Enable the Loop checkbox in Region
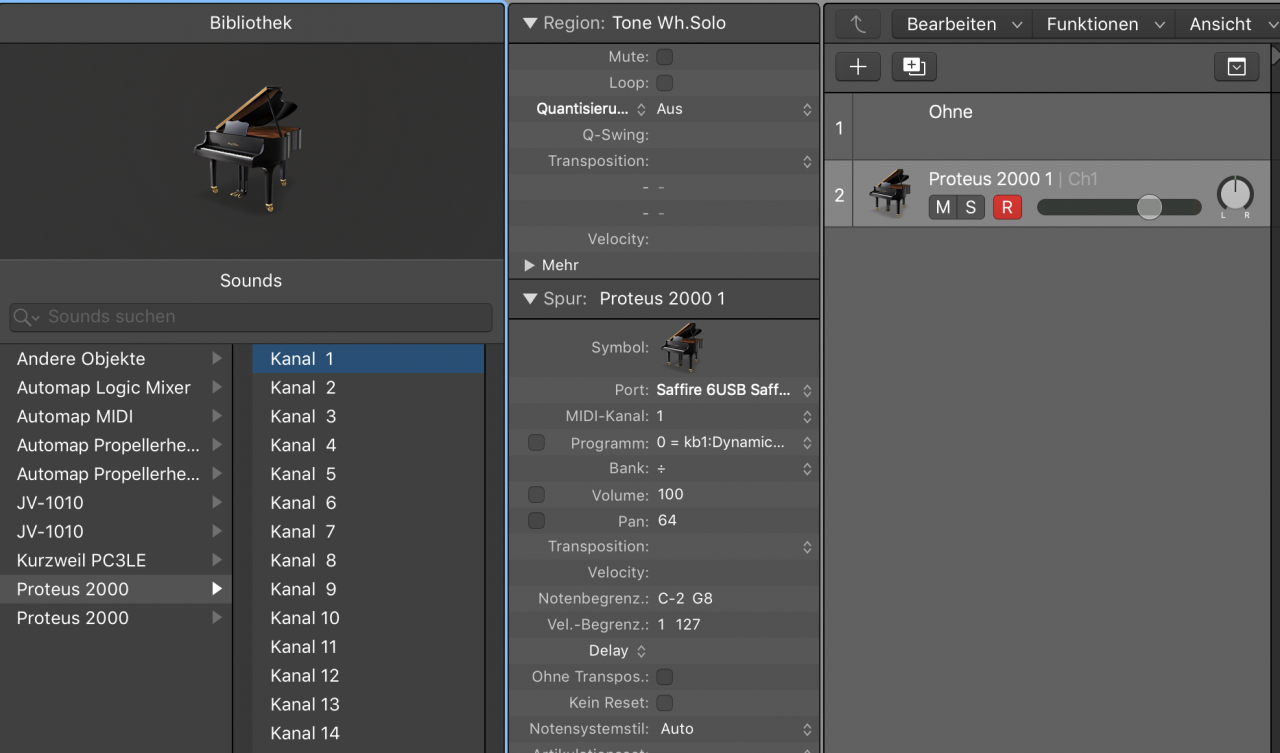1280x753 pixels. coord(664,83)
